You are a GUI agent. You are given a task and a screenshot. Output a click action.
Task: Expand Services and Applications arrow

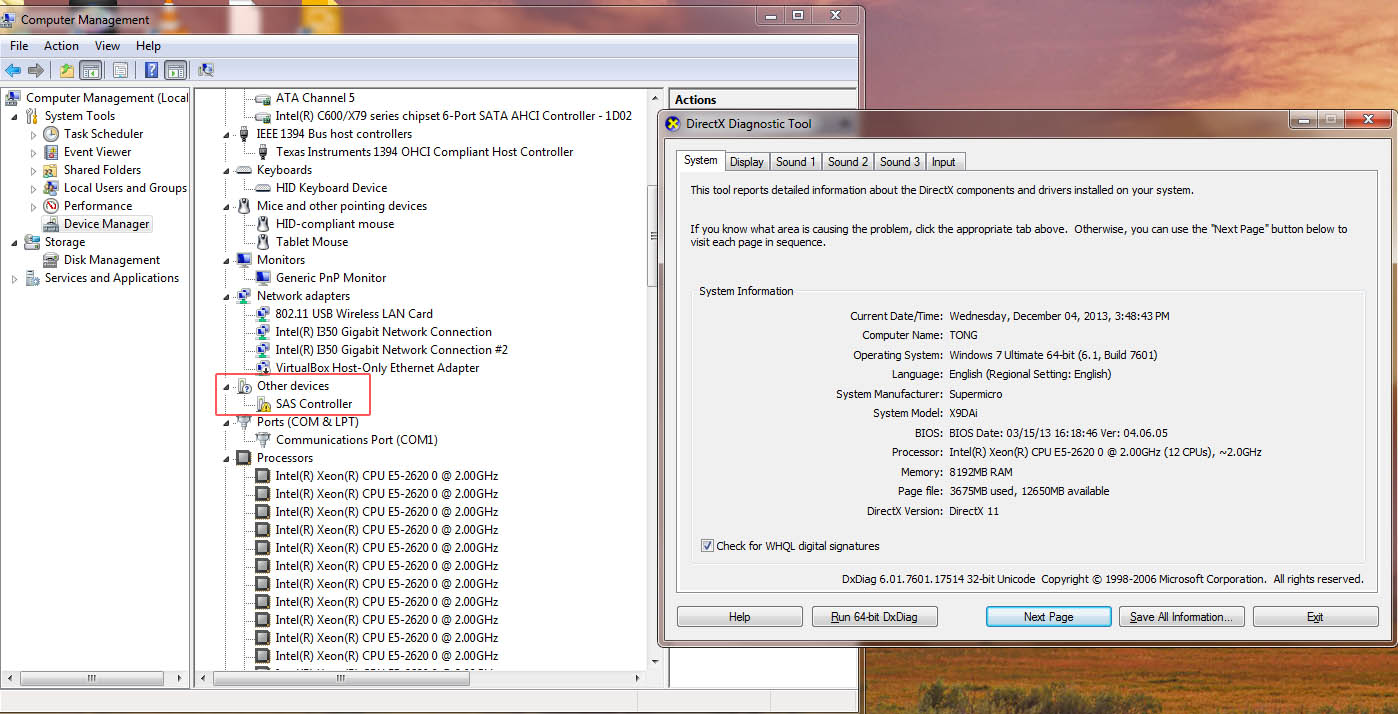click(14, 278)
